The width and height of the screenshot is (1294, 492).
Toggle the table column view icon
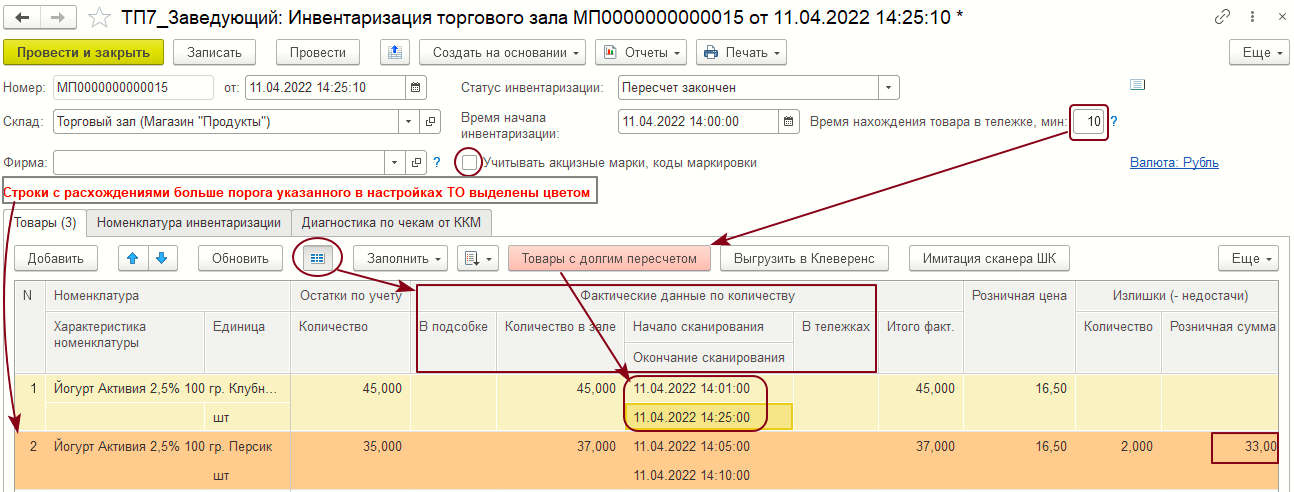click(317, 258)
